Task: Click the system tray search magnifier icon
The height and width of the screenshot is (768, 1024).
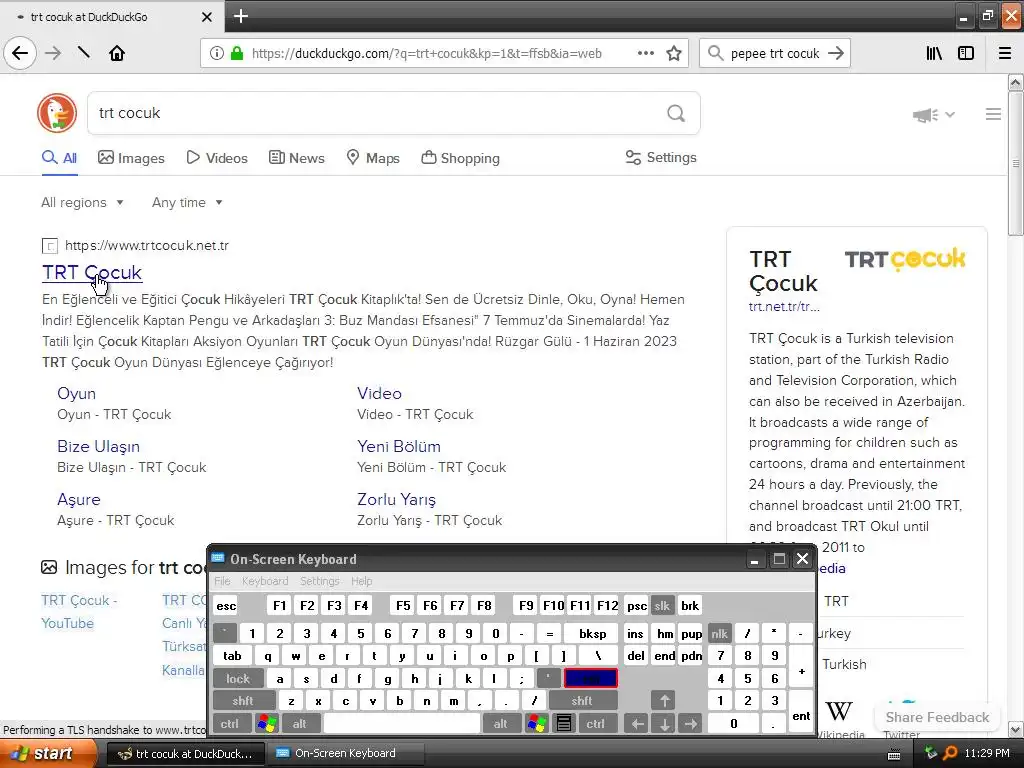Action: coord(950,754)
